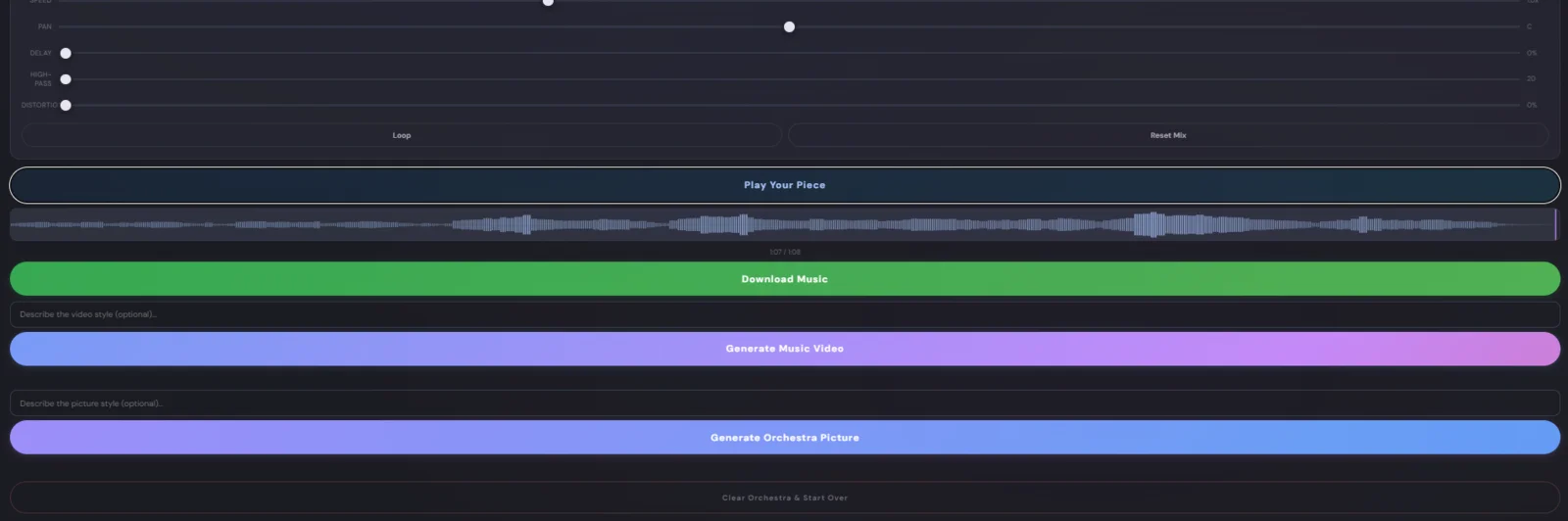The height and width of the screenshot is (521, 1568).
Task: Toggle the Loop button
Action: click(x=402, y=135)
